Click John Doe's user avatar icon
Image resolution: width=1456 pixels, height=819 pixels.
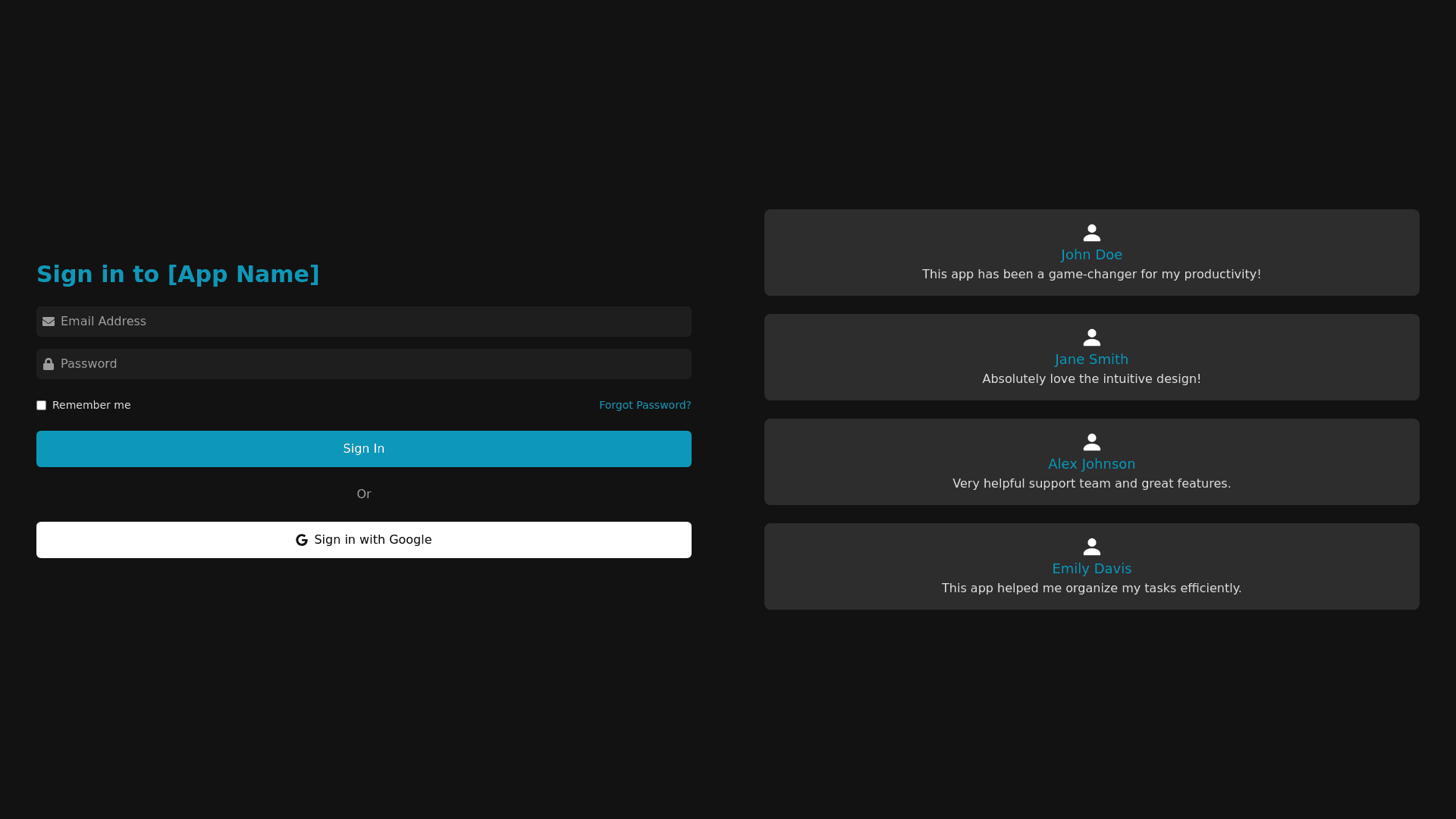(x=1091, y=233)
